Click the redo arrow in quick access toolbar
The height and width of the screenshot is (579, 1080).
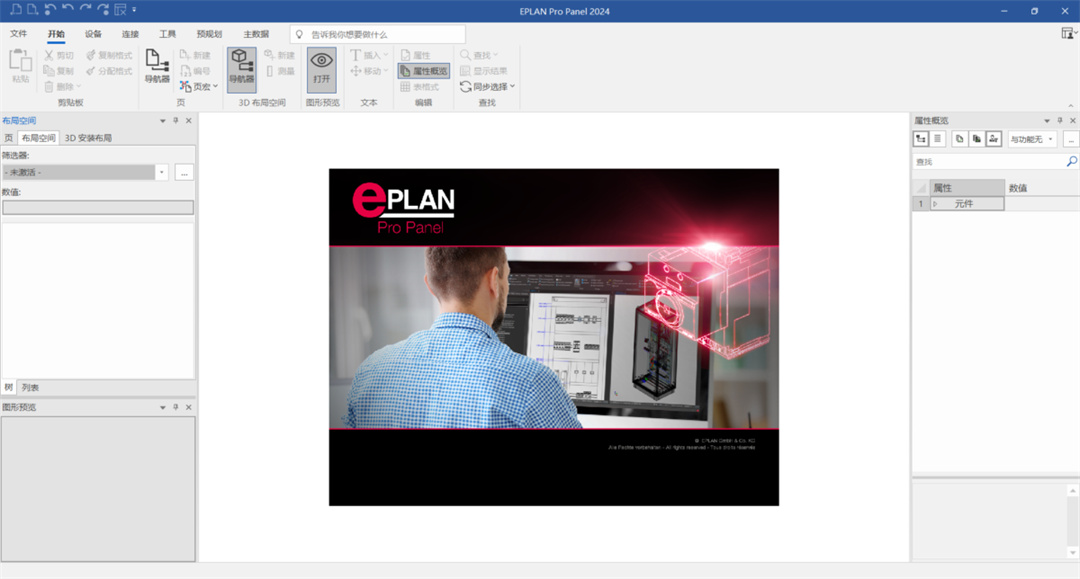click(85, 10)
